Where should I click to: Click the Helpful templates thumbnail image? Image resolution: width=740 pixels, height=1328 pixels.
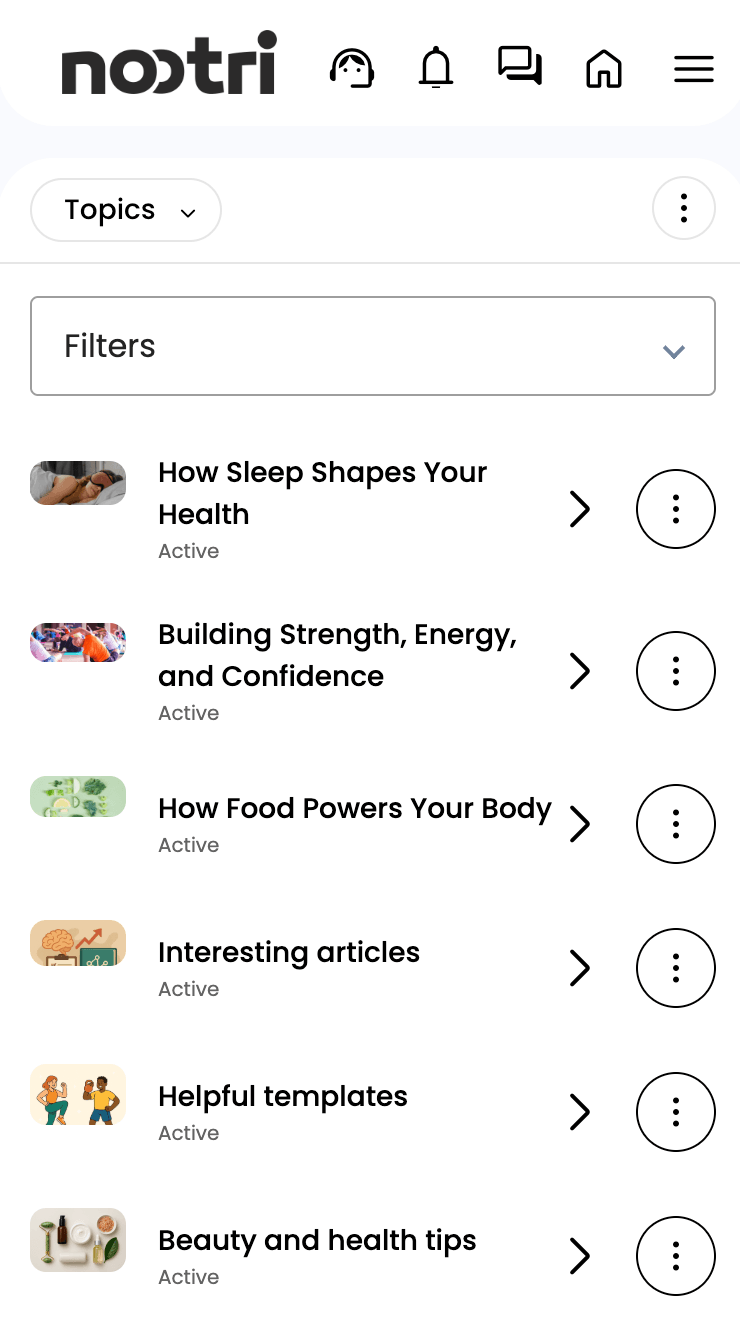pos(78,1095)
